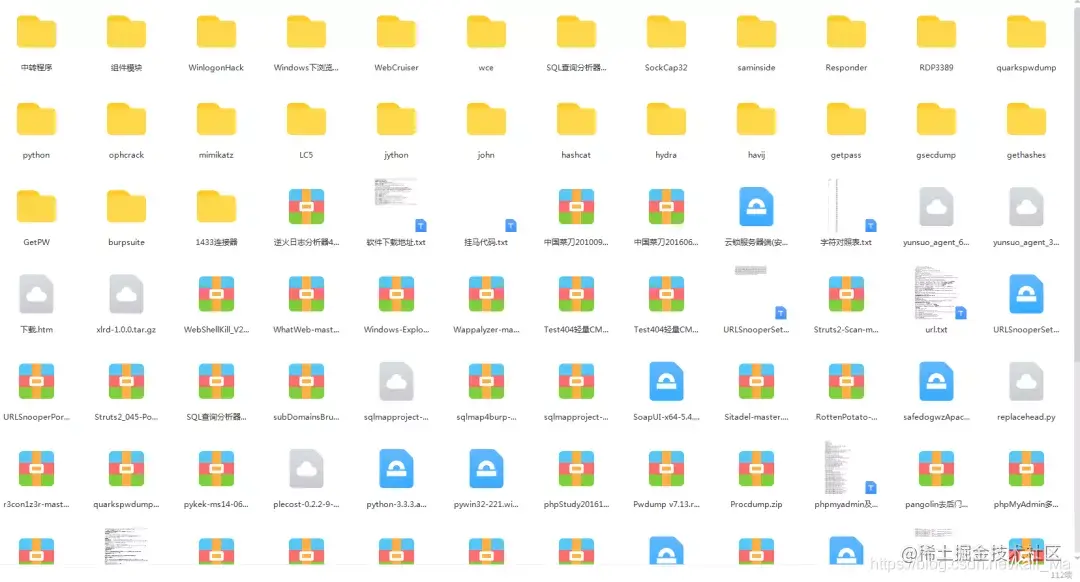This screenshot has width=1080, height=582.
Task: Select the Sitadel-master archive
Action: (x=756, y=382)
